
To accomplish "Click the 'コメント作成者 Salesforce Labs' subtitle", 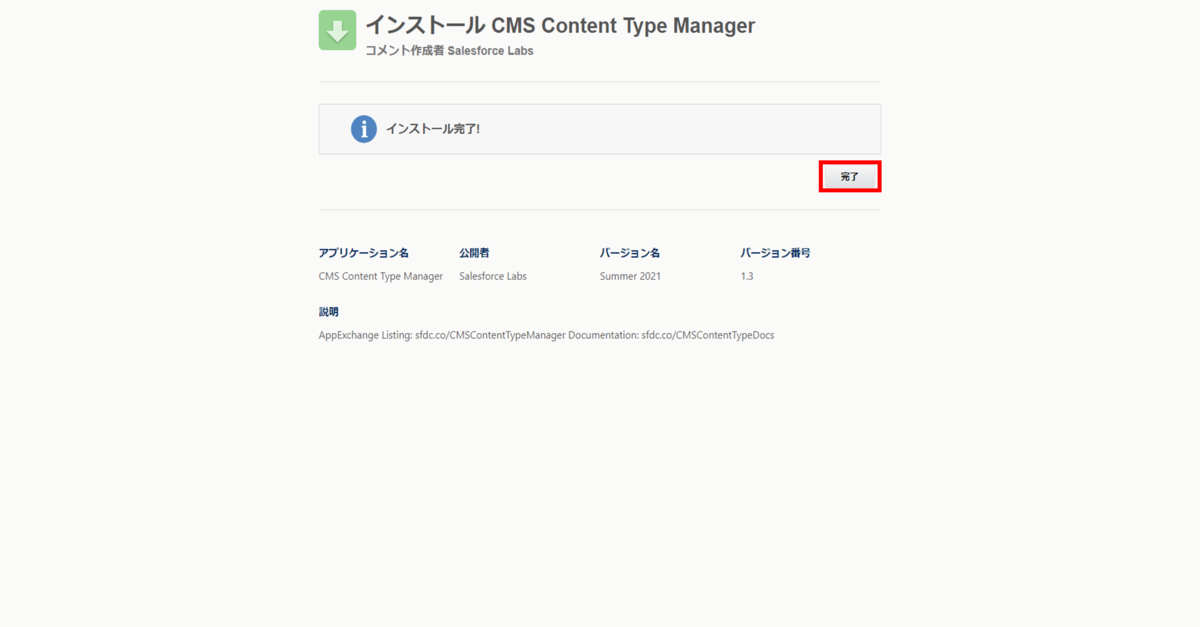I will pos(449,51).
